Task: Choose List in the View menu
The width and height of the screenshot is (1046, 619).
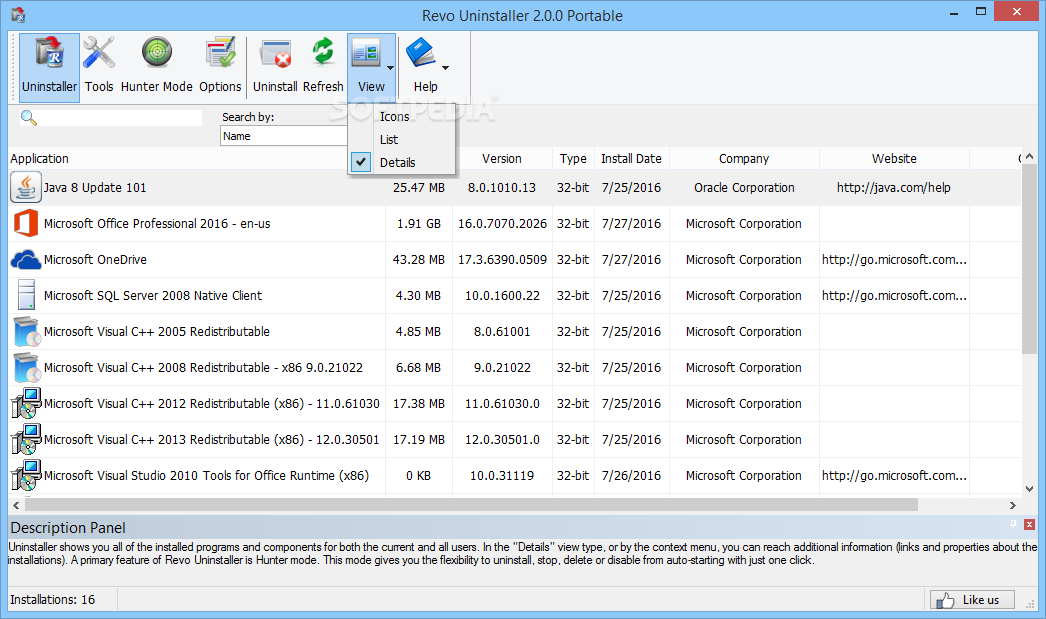Action: pyautogui.click(x=402, y=139)
